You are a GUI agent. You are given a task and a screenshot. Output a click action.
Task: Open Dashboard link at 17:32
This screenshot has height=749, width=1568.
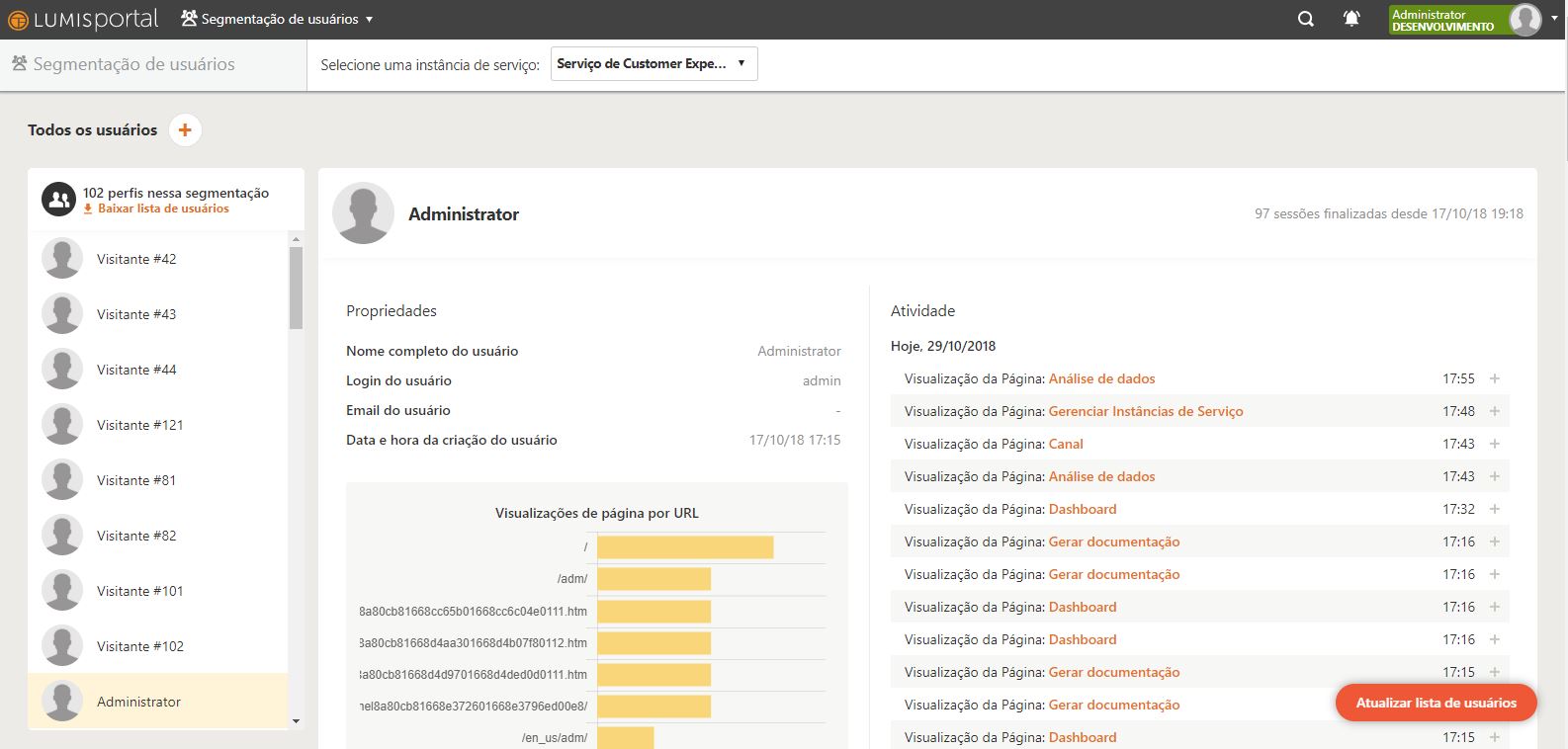[1083, 509]
